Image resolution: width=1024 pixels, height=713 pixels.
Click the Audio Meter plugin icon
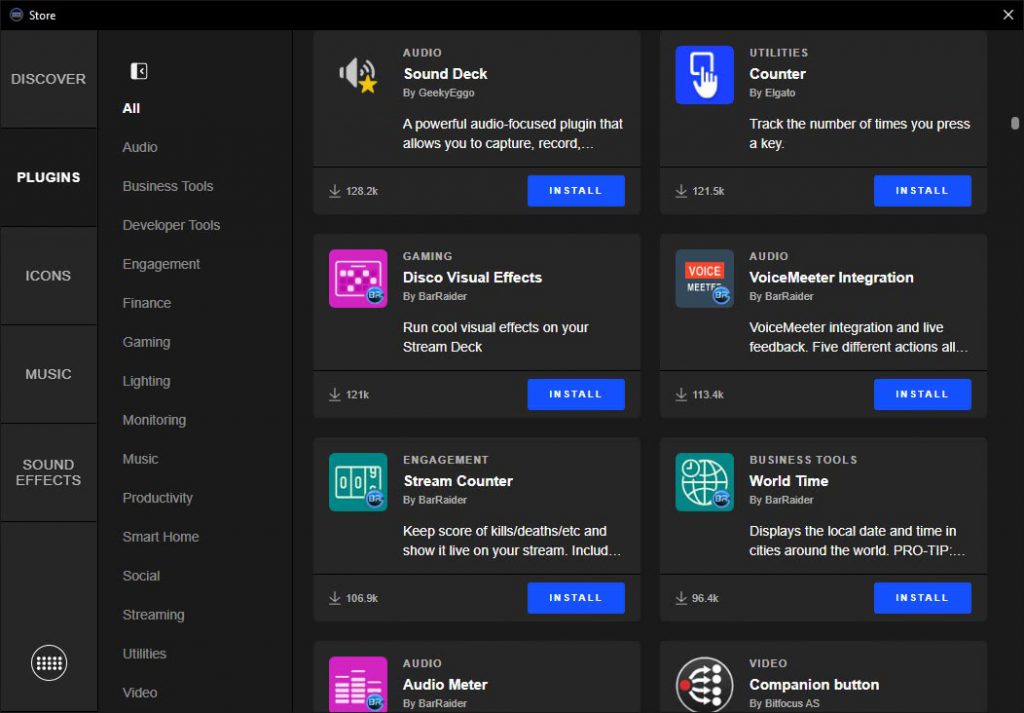[x=358, y=684]
